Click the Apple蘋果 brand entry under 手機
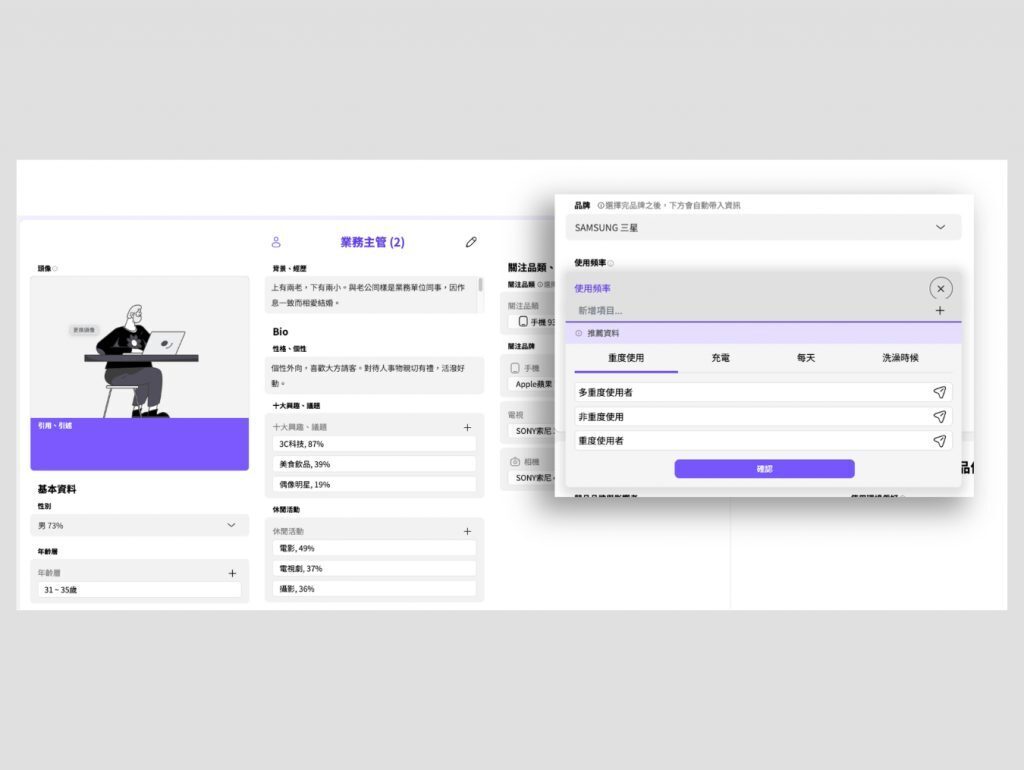This screenshot has height=770, width=1024. coord(532,384)
